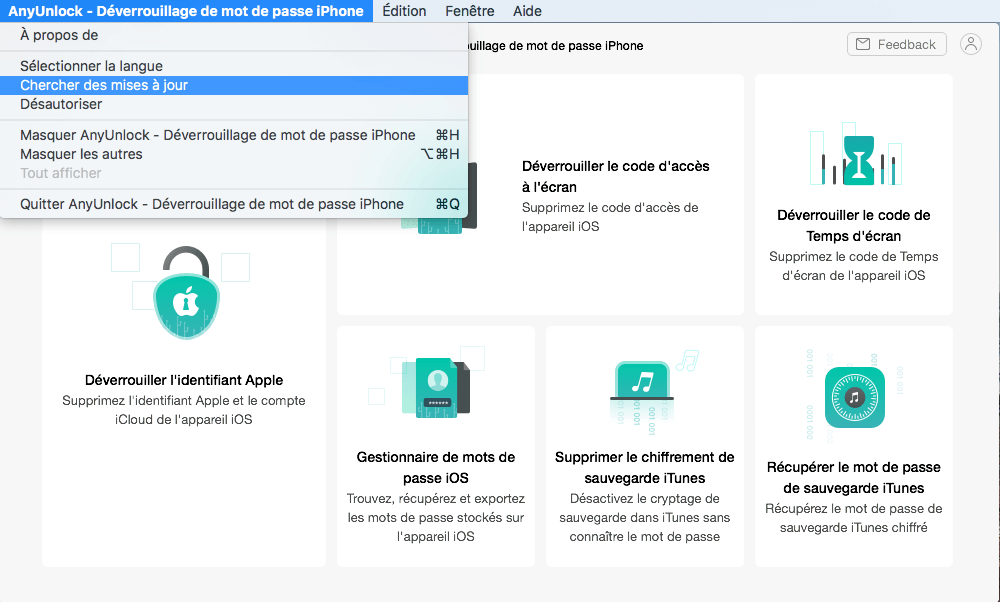This screenshot has height=602, width=1000.
Task: Click text 'Récupérez le mot de passe de'
Action: click(x=853, y=509)
